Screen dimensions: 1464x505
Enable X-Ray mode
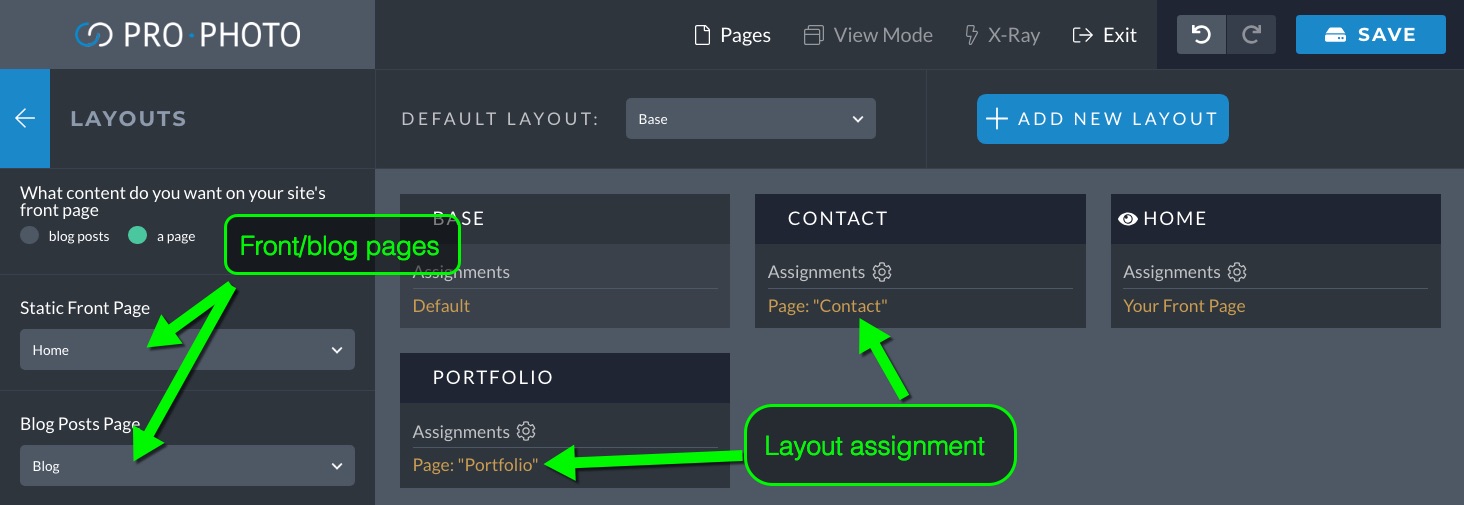(1002, 35)
